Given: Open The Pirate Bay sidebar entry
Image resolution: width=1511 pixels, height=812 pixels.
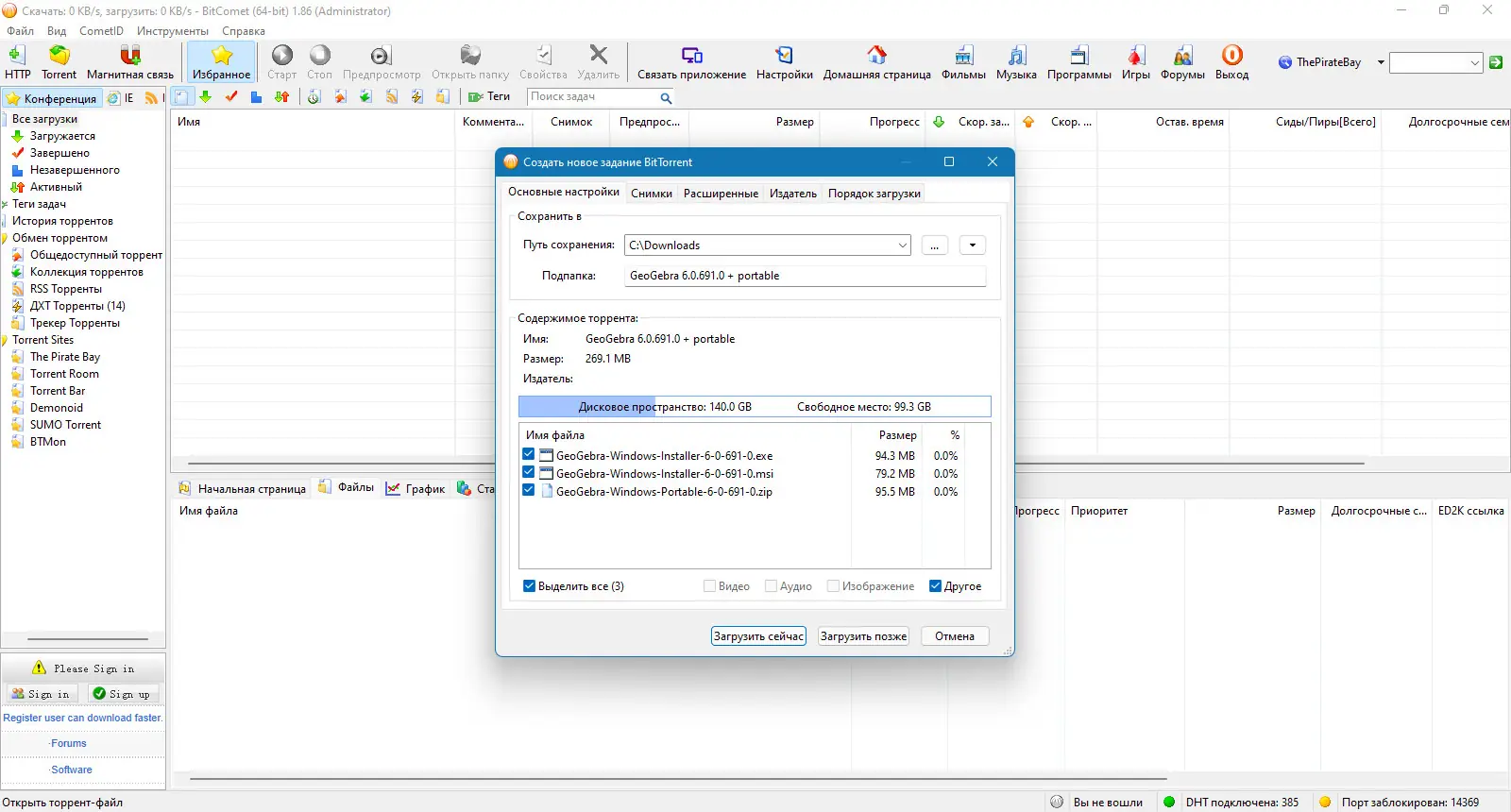Looking at the screenshot, I should click(64, 357).
